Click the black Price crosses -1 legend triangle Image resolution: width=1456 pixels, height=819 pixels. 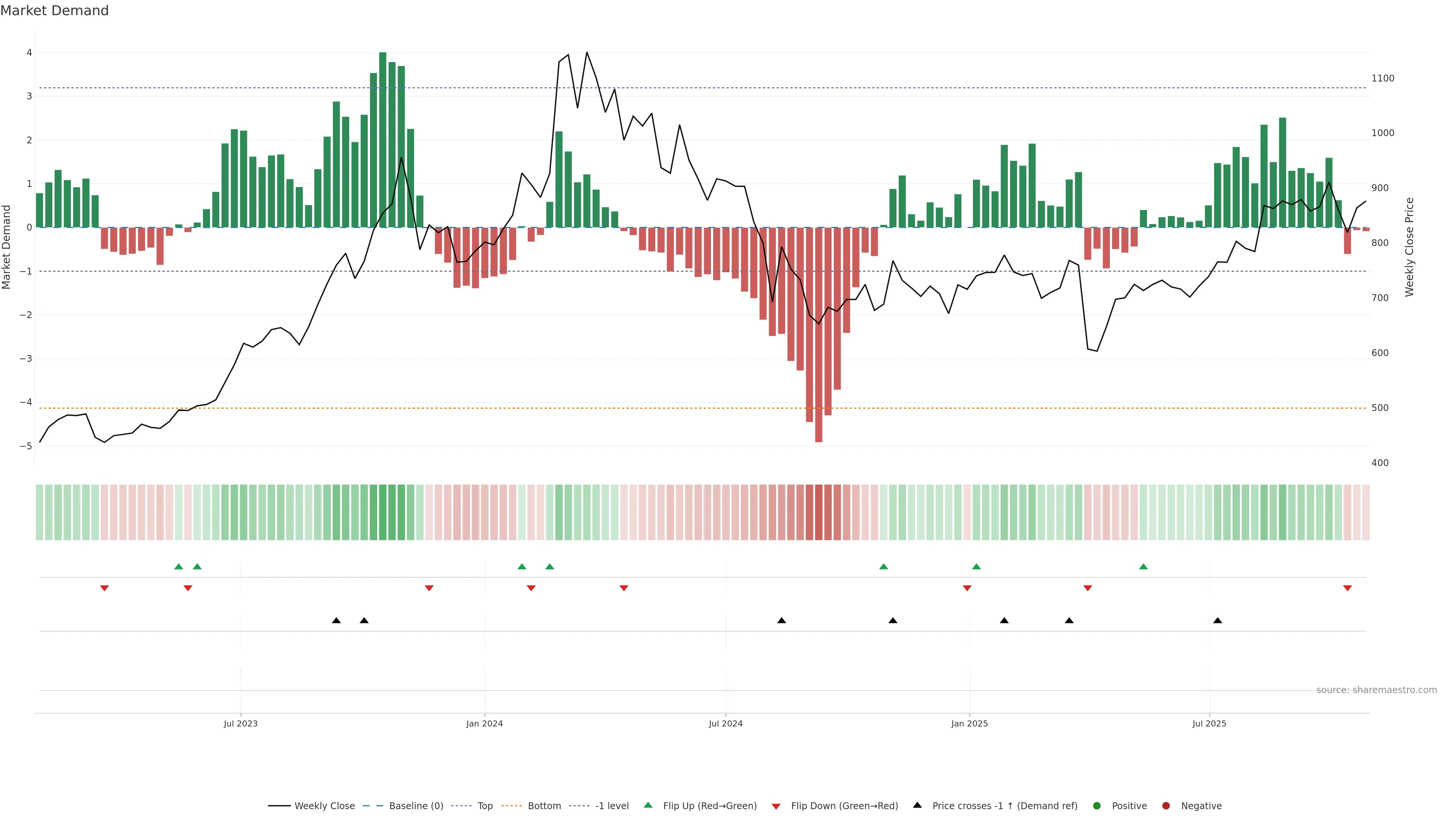pyautogui.click(x=917, y=805)
